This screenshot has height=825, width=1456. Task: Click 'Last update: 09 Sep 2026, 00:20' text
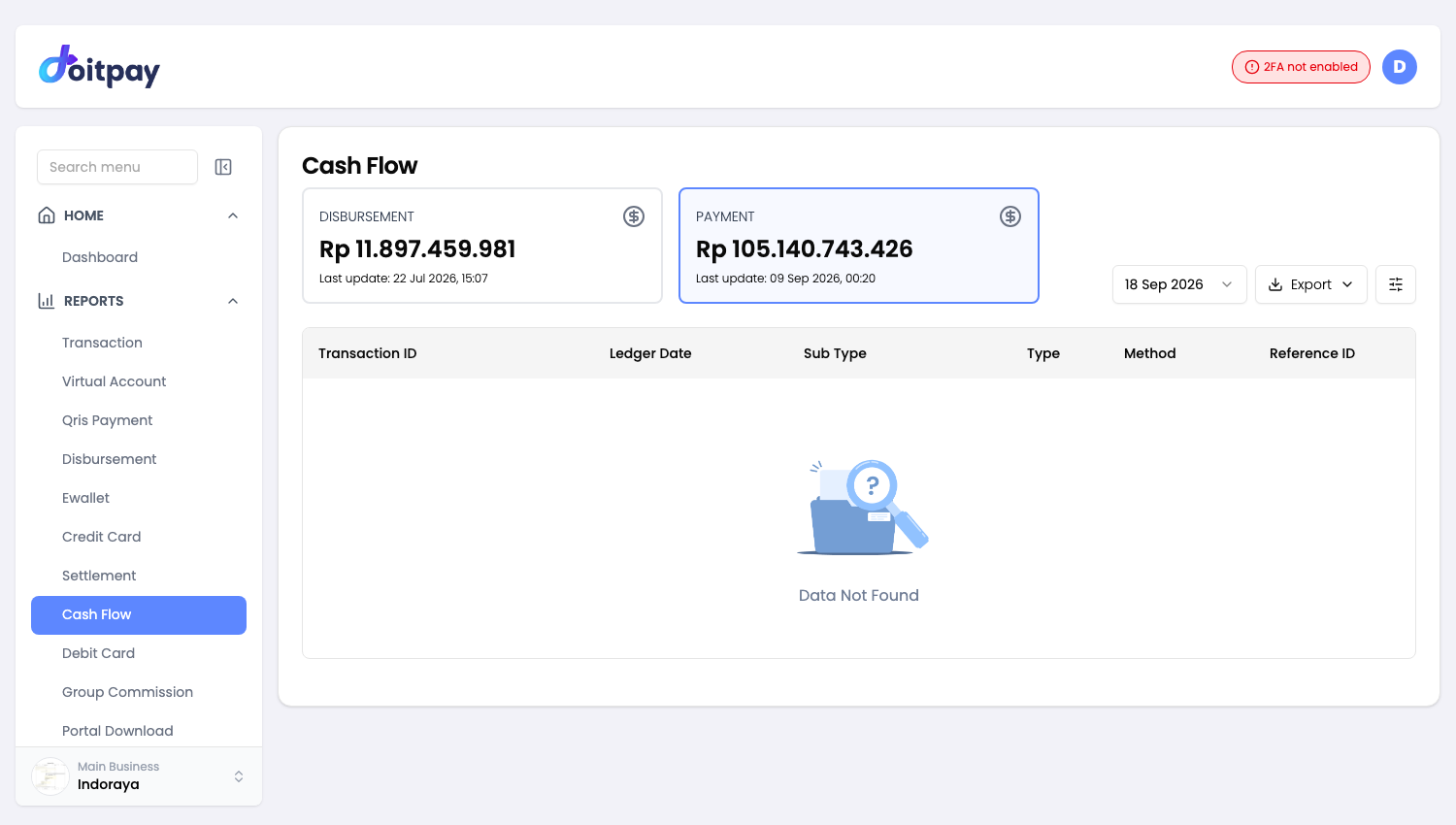tap(785, 279)
